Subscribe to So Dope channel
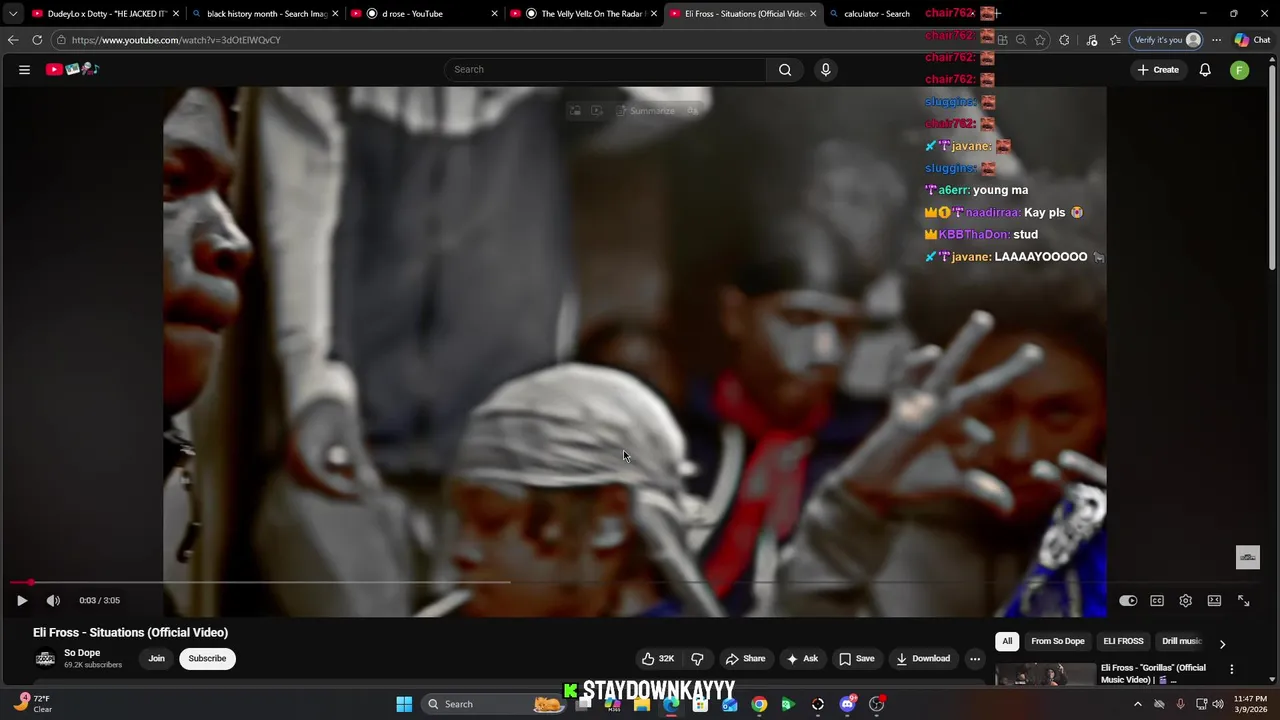The image size is (1280, 720). pos(207,658)
